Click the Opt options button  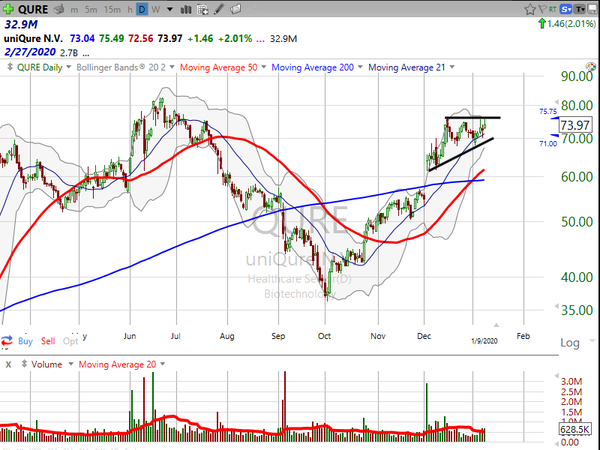(70, 341)
